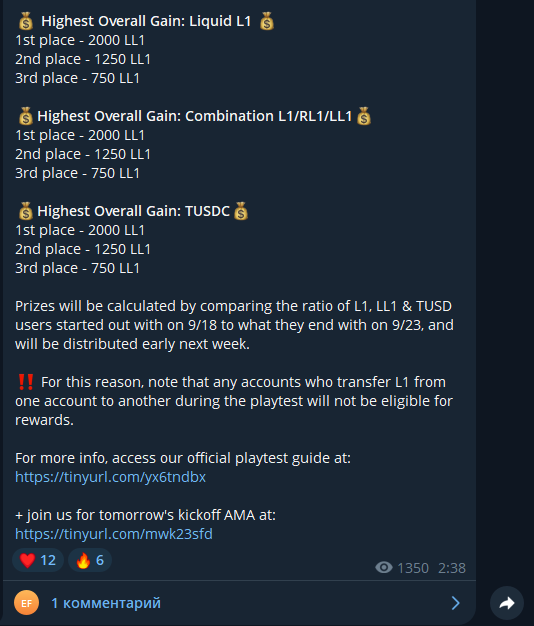Click the Prizes will be calculated paragraph

coord(234,325)
